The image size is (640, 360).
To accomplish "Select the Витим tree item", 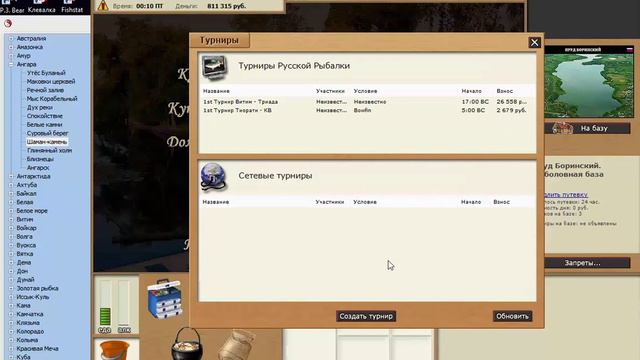I will (24, 219).
